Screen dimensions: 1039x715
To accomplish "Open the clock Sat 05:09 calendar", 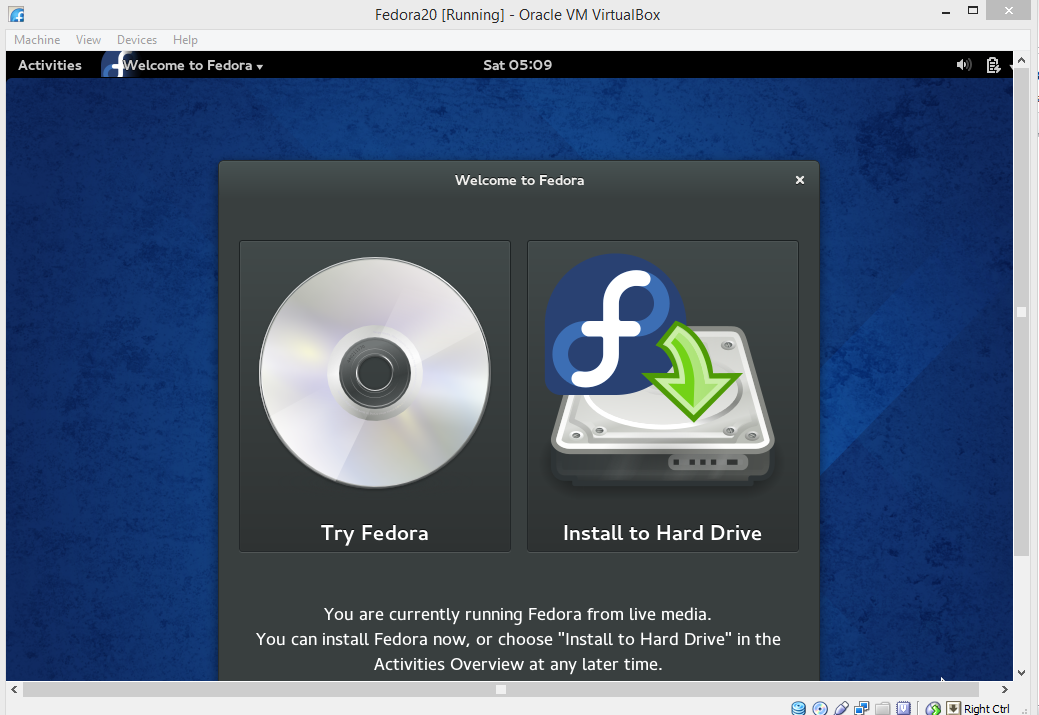I will (518, 65).
